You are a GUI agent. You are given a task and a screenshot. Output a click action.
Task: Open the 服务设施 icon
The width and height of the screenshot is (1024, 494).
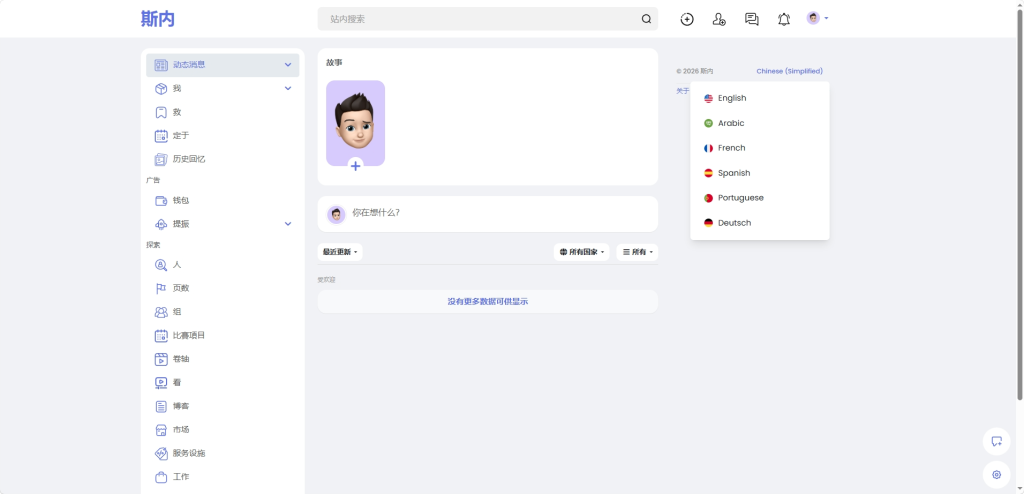161,453
